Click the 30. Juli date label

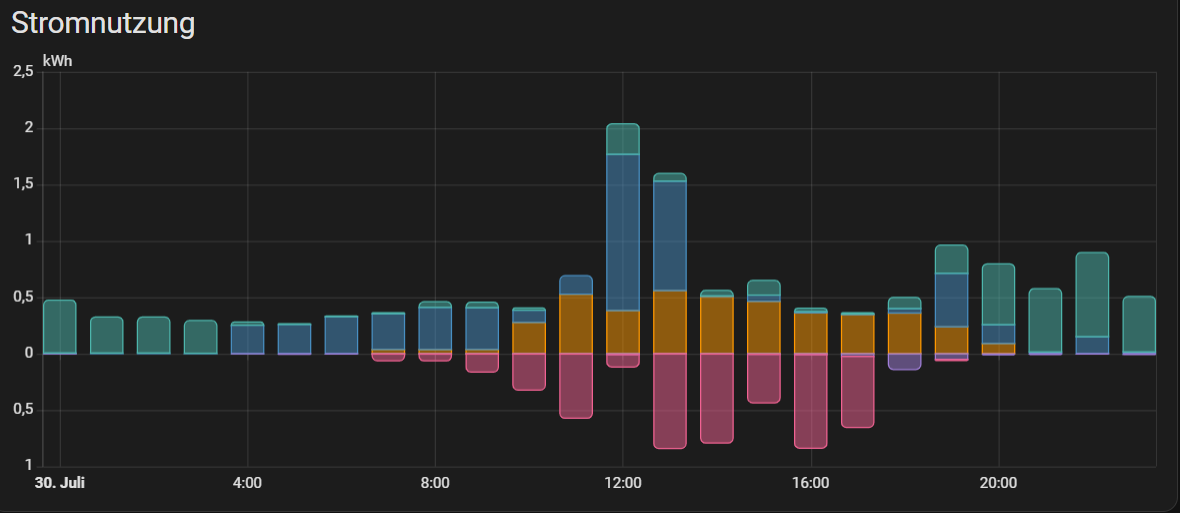coord(59,482)
